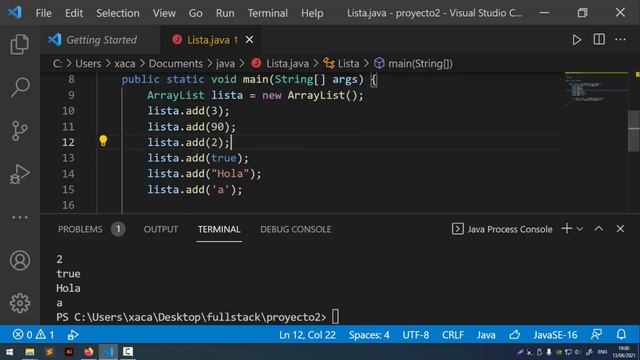
Task: Split the editor to the right
Action: [599, 40]
